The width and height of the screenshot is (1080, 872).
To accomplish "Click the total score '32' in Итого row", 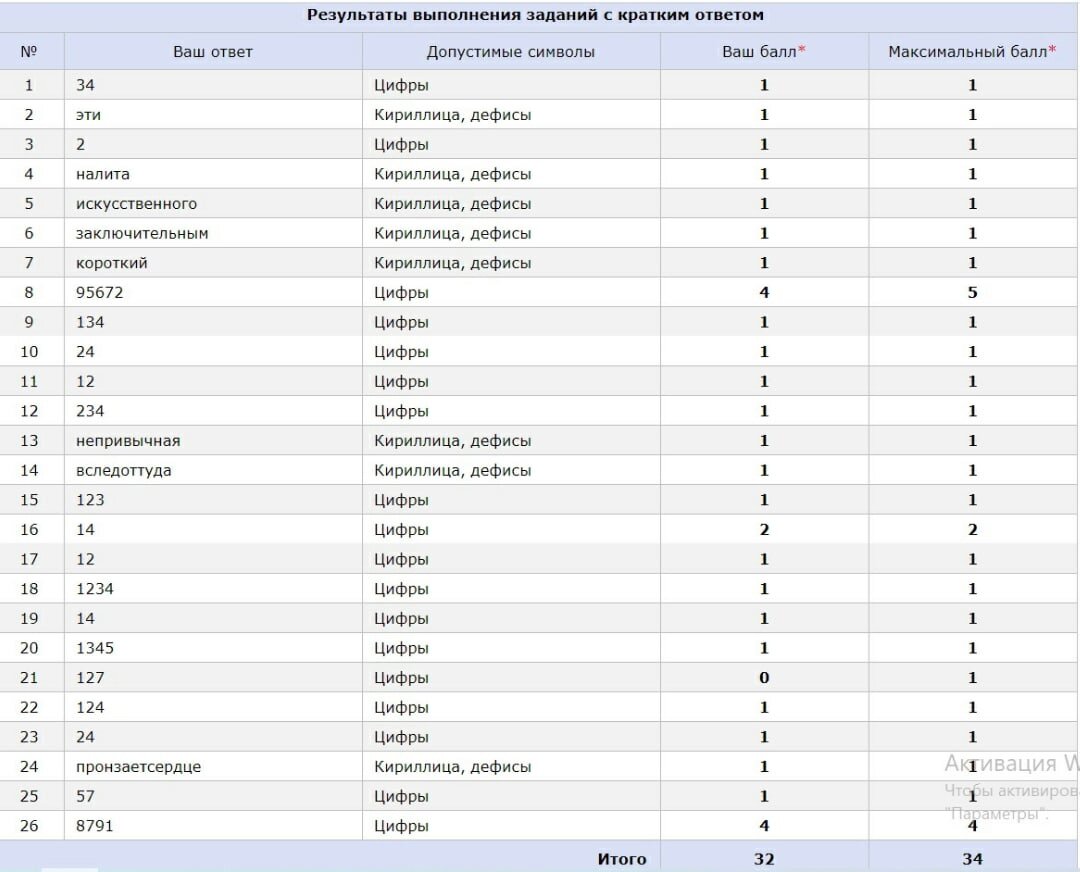I will pos(764,859).
